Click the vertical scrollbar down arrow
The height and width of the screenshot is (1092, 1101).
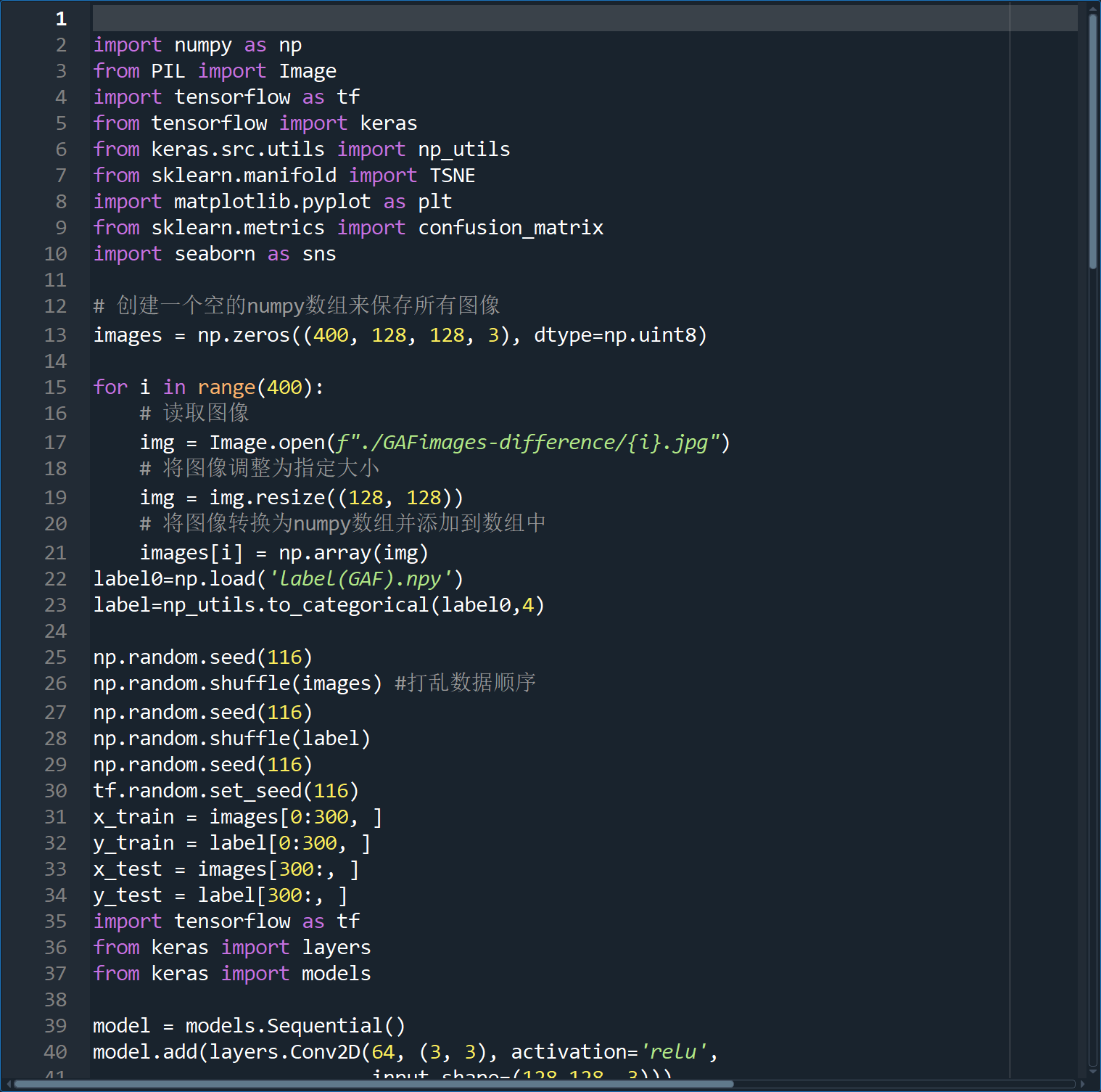click(x=1093, y=1072)
